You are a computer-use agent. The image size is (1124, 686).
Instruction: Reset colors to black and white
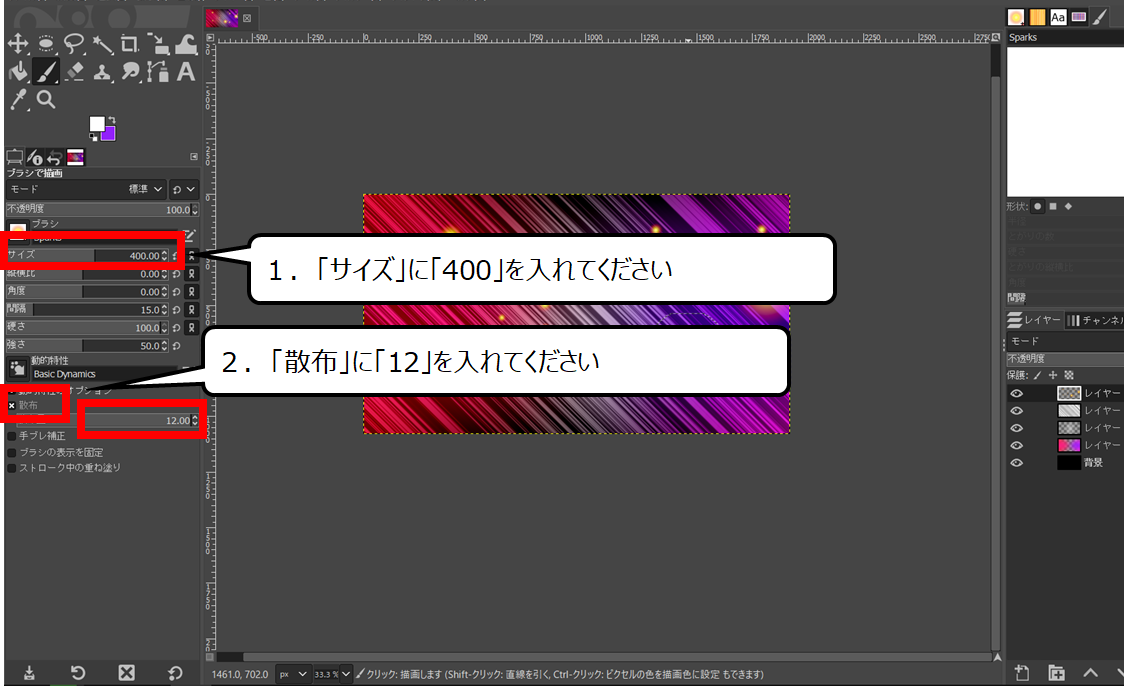pos(93,137)
